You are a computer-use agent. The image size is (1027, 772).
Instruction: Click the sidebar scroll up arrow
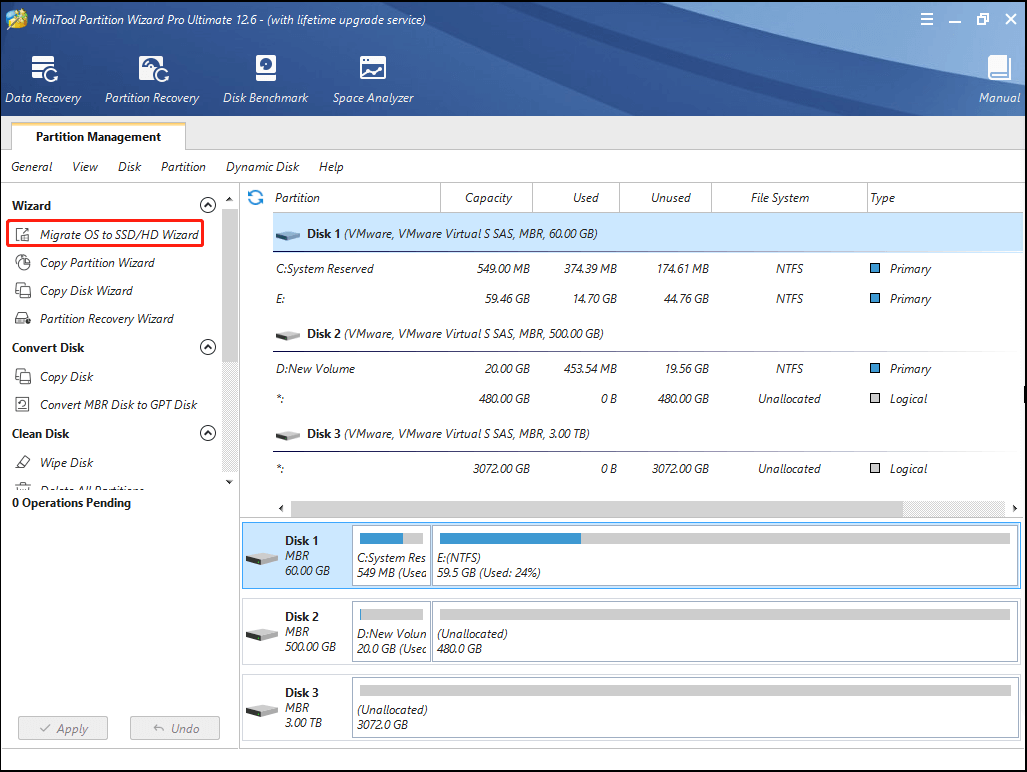(x=229, y=199)
